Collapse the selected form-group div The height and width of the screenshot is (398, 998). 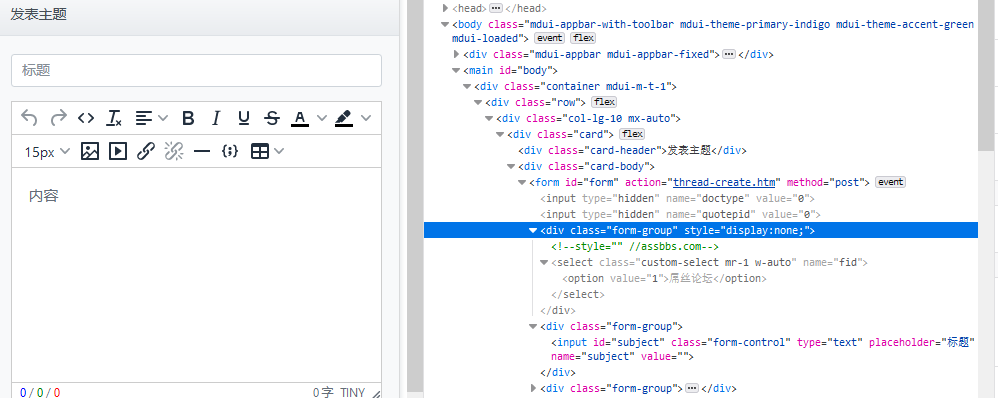pyautogui.click(x=533, y=231)
